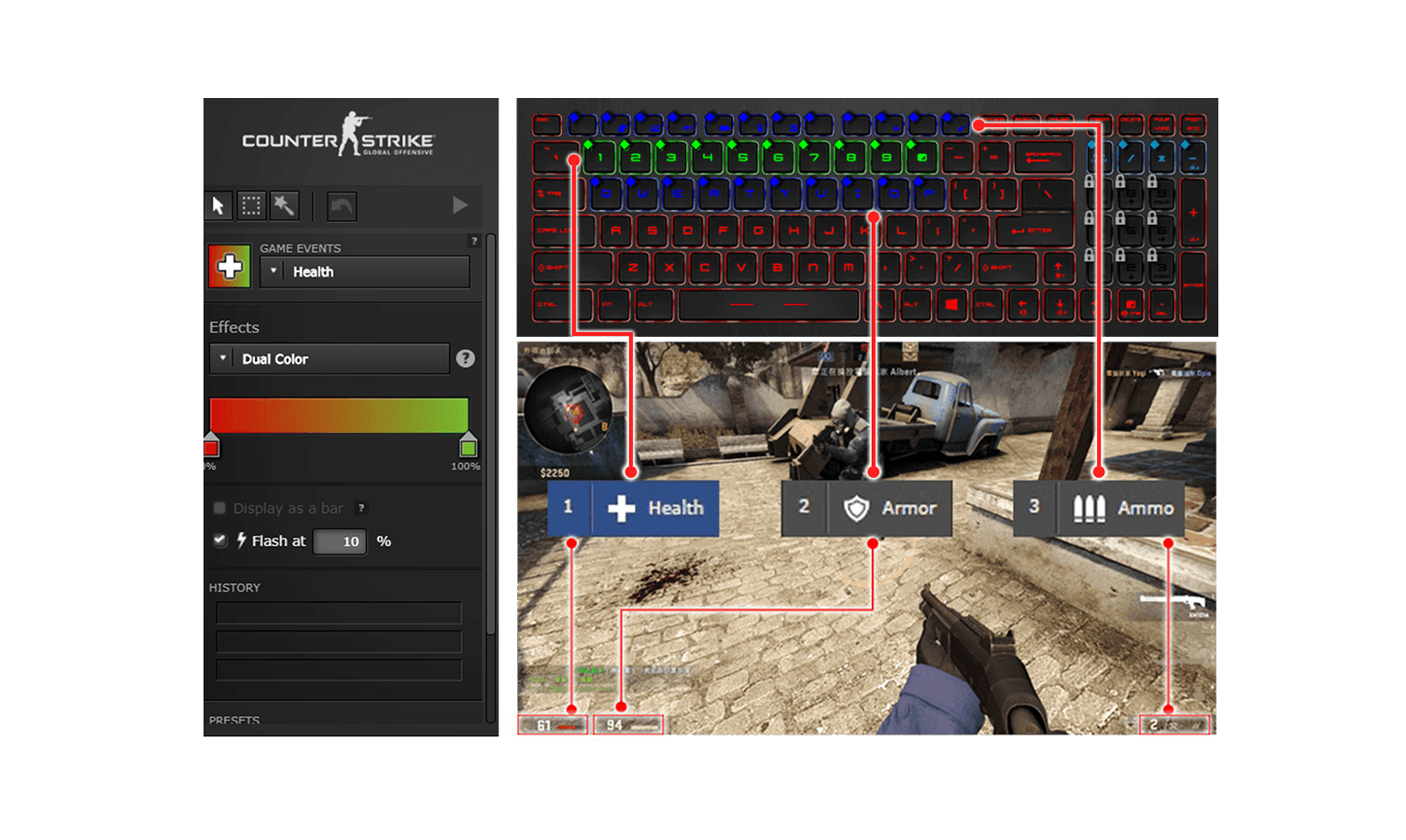Click the help icon next to Dual Color
Viewport: 1406px width, 840px height.
pos(464,357)
